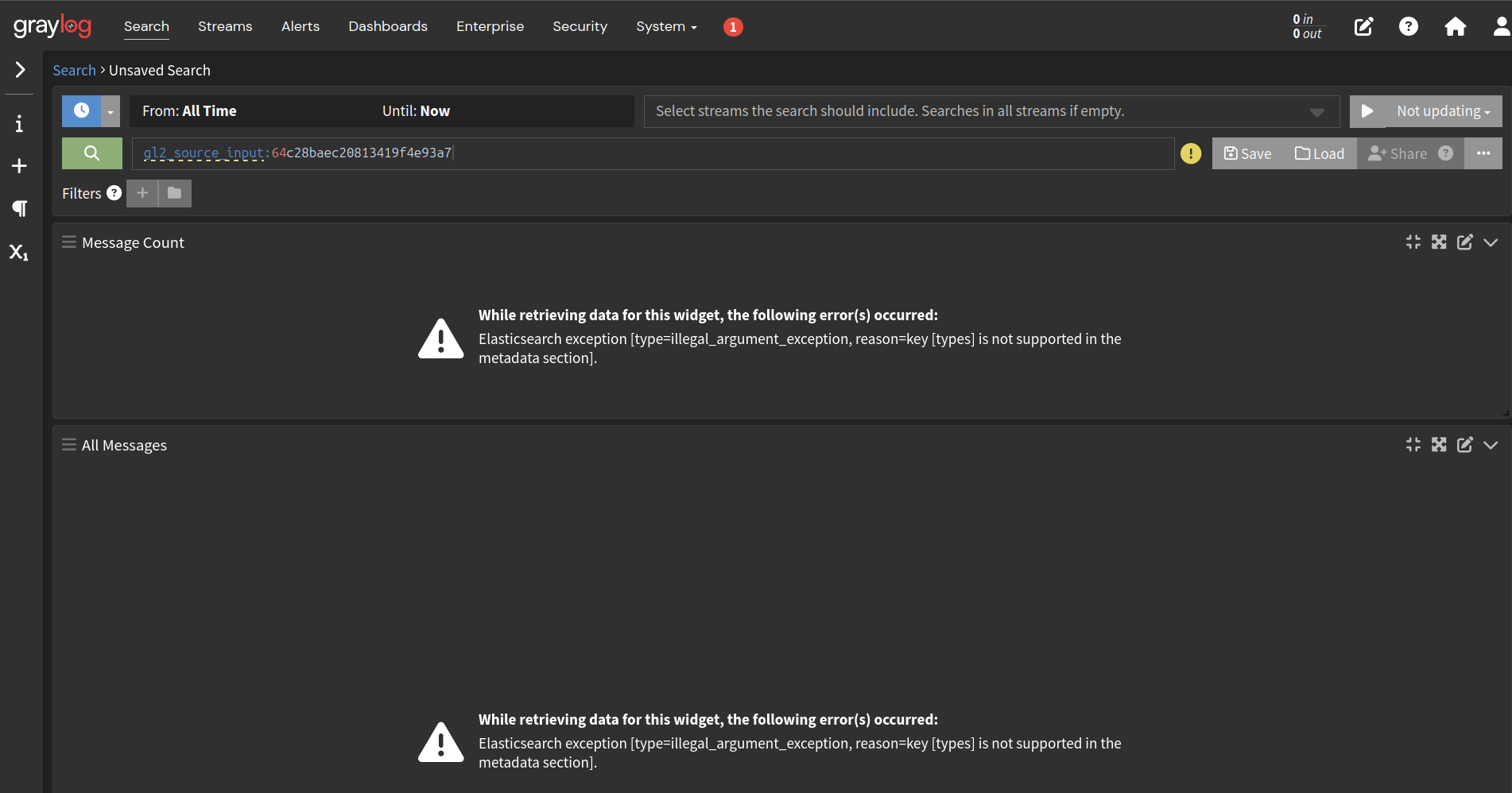Expand the left search sidebar
The image size is (1512, 793).
tap(20, 70)
